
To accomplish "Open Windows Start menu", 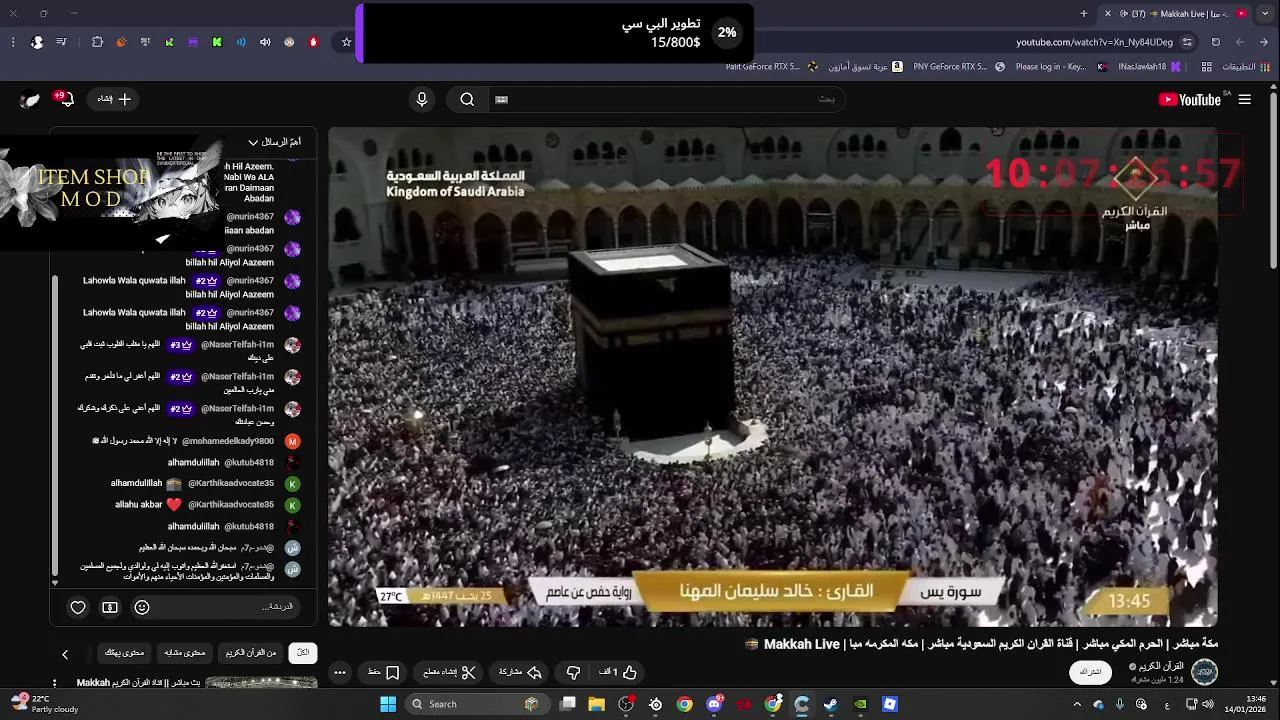I will click(388, 704).
